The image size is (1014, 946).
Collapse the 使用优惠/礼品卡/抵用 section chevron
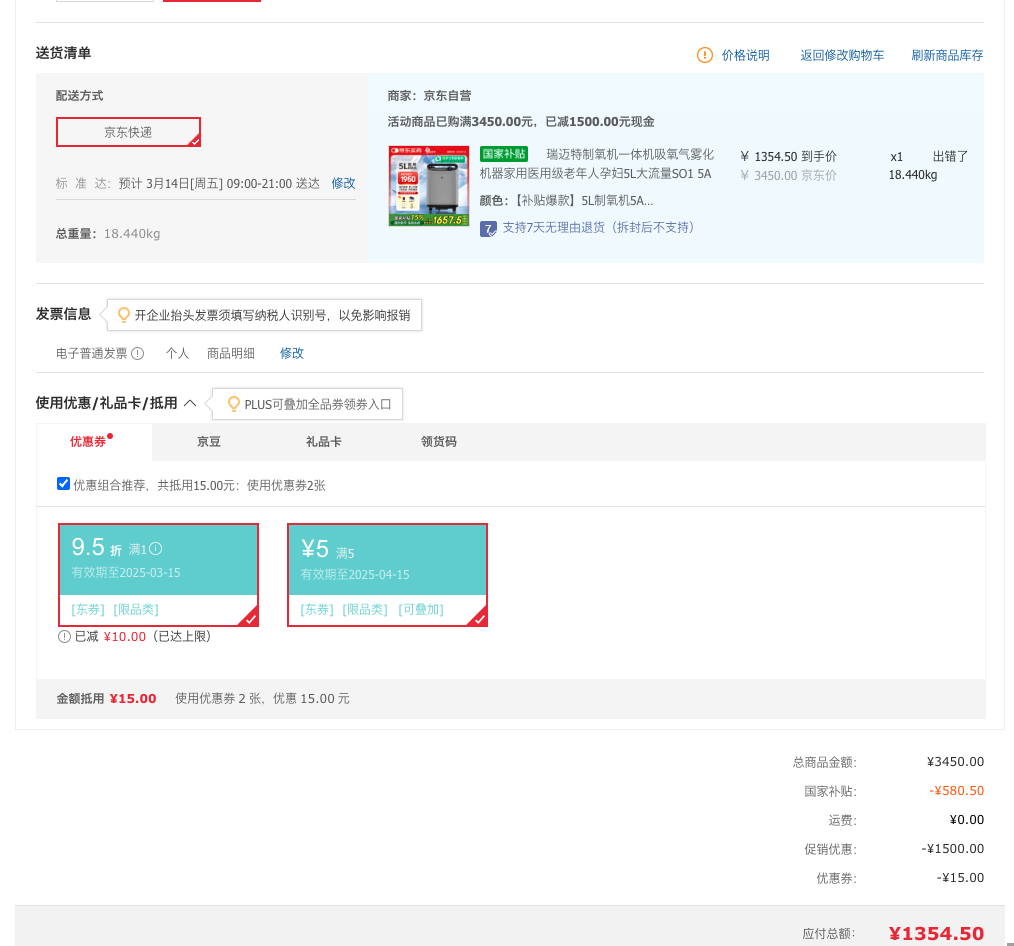point(189,403)
